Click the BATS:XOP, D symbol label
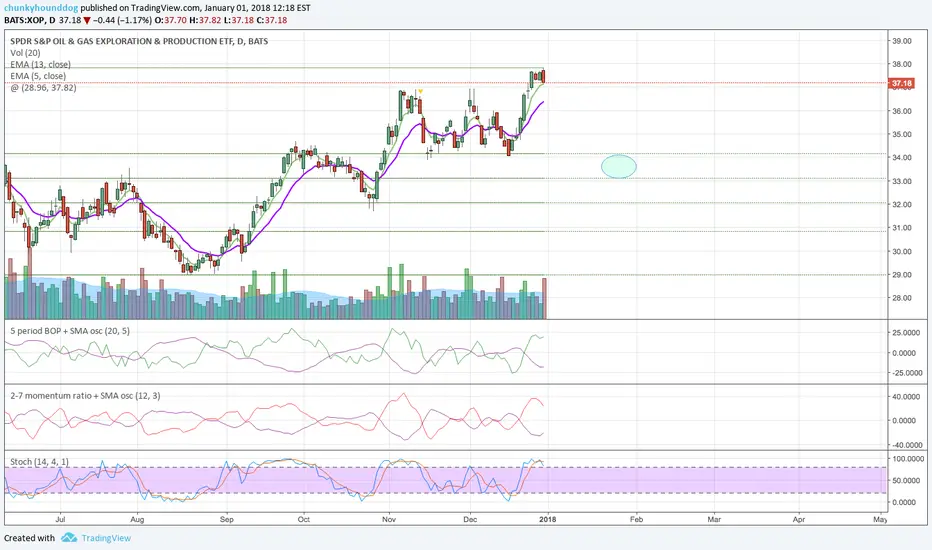 (30, 20)
